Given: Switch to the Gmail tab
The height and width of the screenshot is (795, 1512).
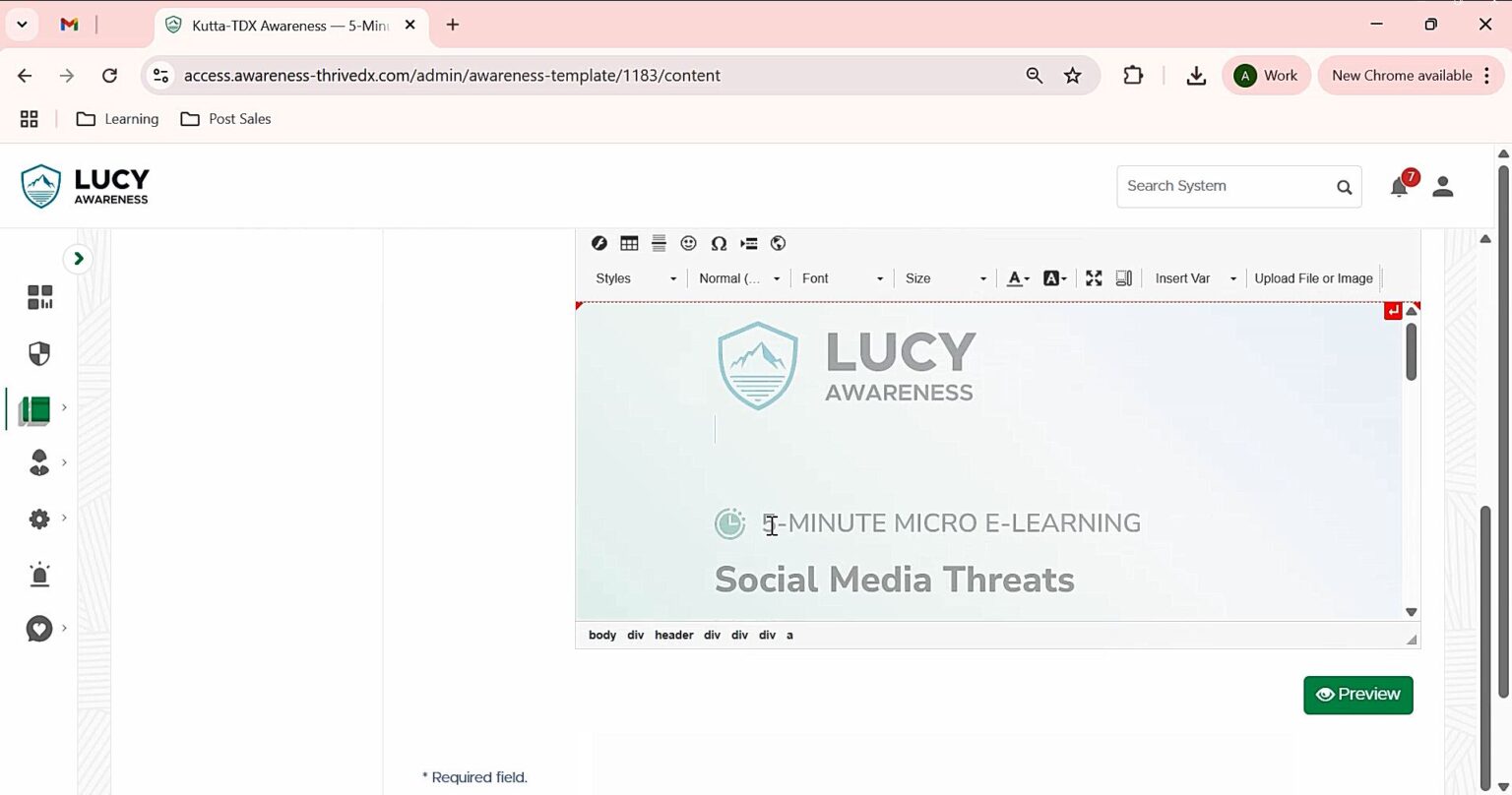Looking at the screenshot, I should 69,26.
